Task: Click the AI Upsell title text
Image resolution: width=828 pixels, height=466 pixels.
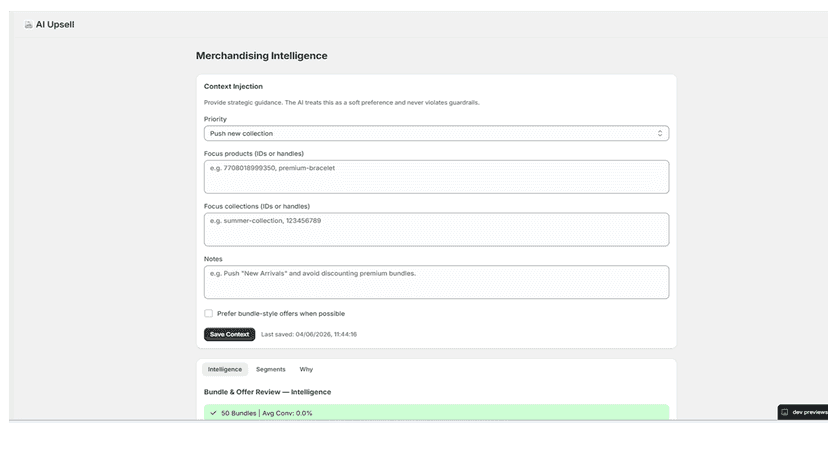Action: click(x=55, y=25)
